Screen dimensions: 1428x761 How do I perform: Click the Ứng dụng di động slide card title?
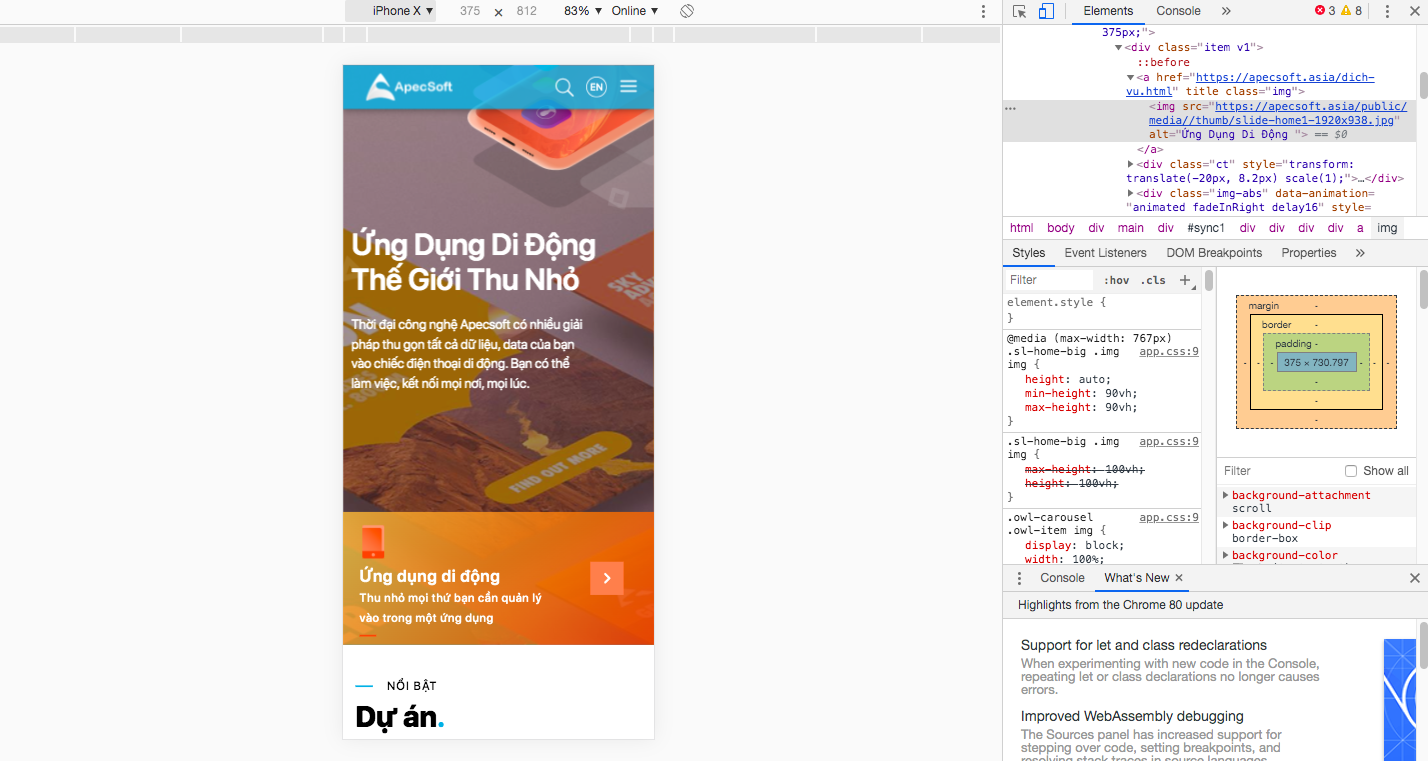tap(429, 576)
